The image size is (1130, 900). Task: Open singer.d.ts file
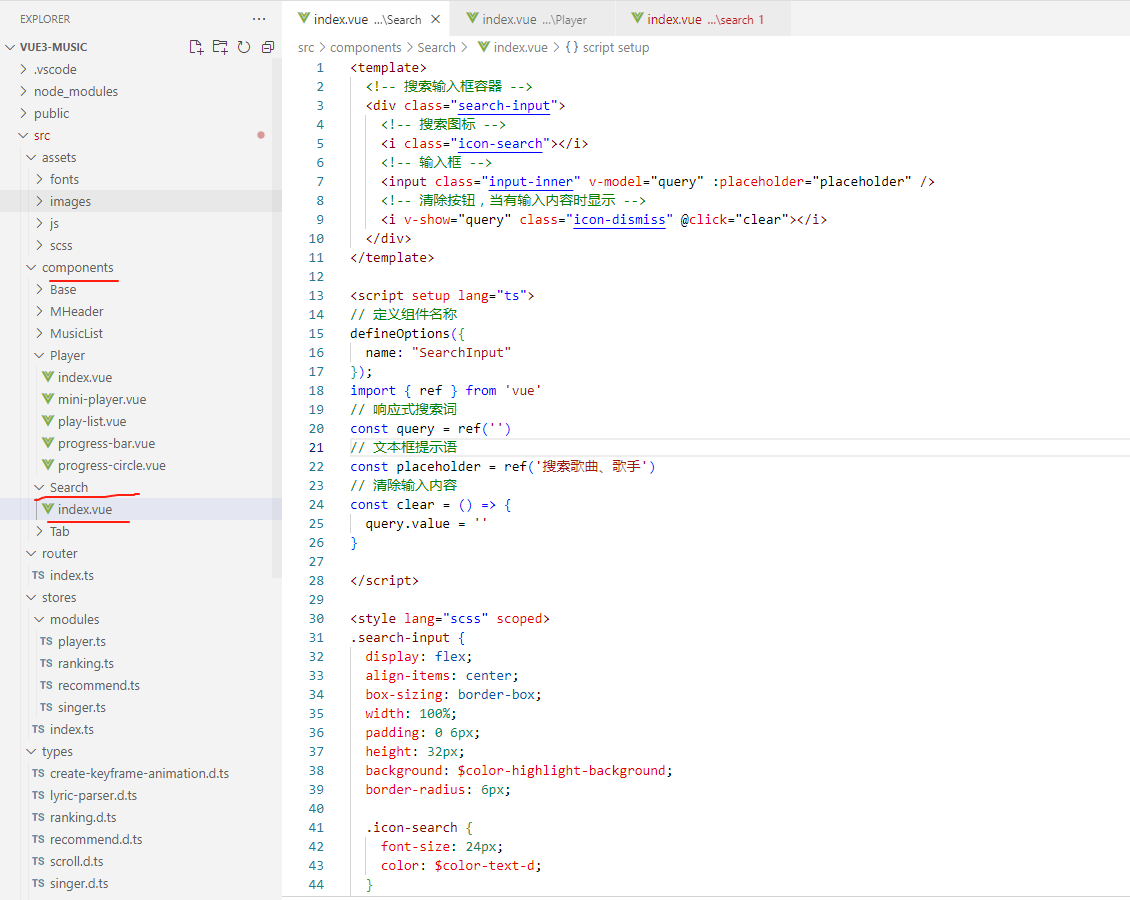click(79, 883)
